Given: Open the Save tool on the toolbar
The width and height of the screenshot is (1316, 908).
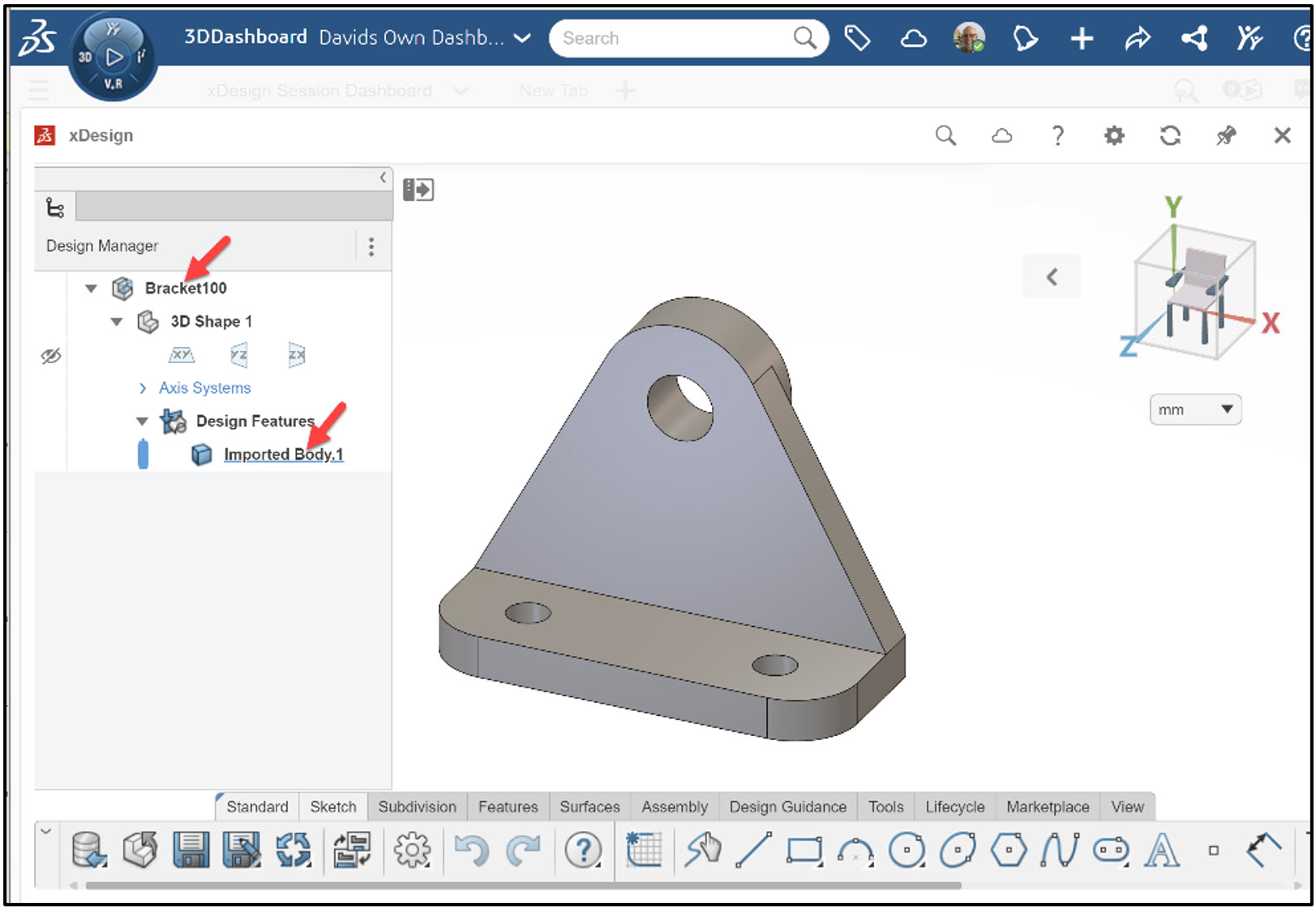Looking at the screenshot, I should pyautogui.click(x=191, y=850).
